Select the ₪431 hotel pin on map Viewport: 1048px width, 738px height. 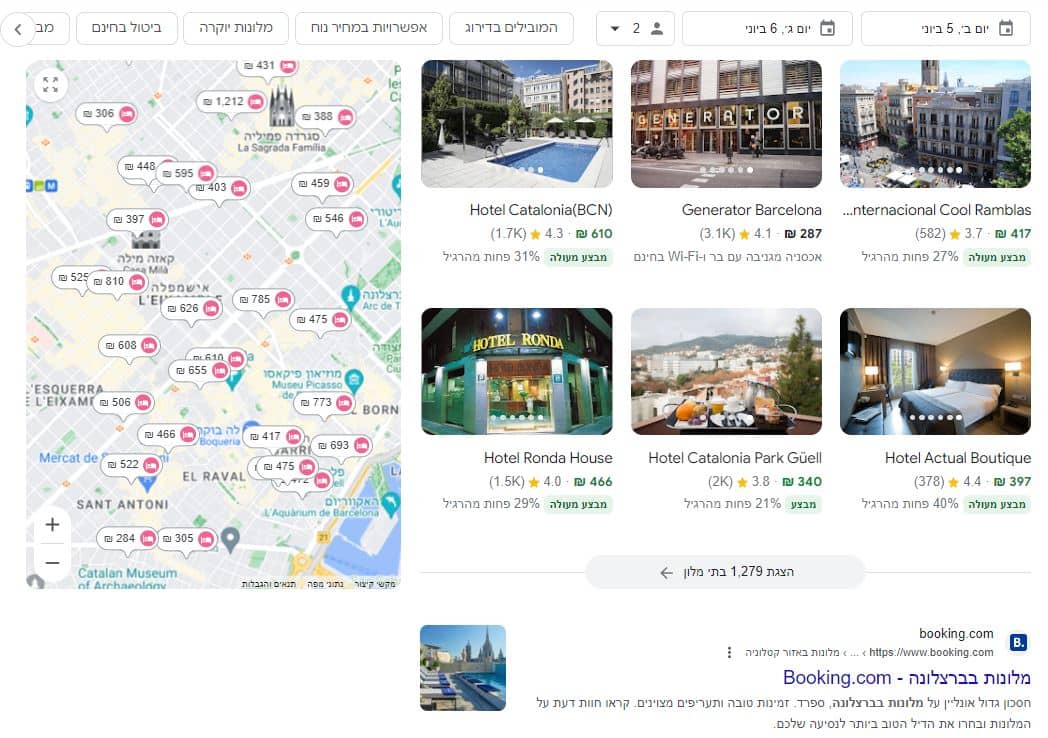point(269,66)
